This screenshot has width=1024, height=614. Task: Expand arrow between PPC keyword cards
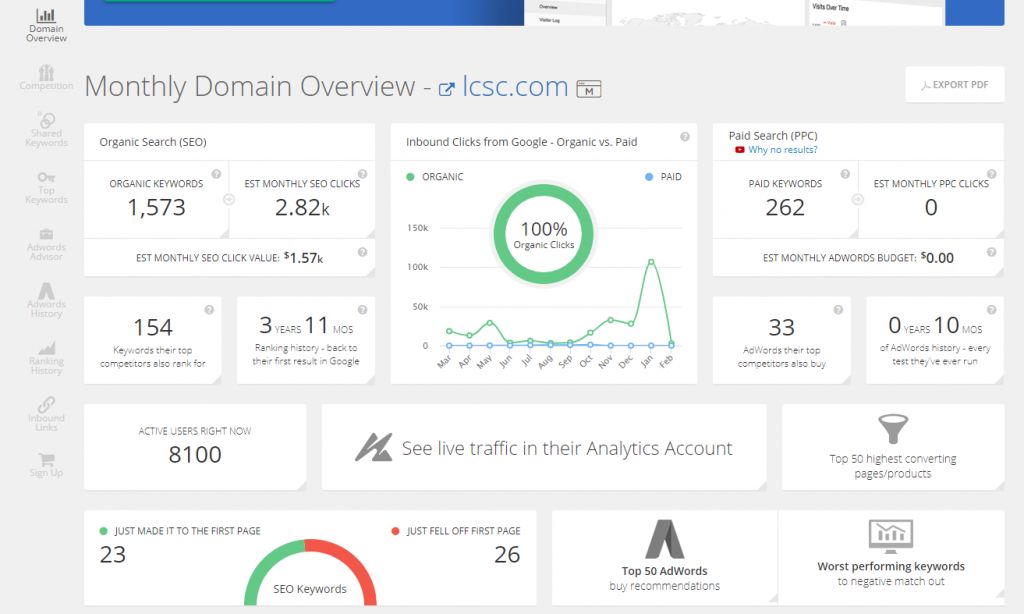coord(858,199)
